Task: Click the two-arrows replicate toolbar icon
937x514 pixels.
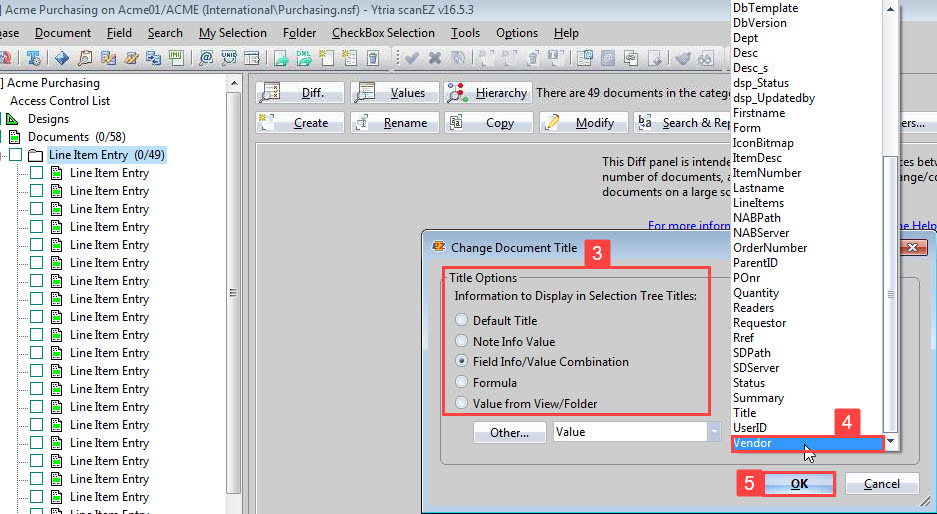Action: coord(154,57)
